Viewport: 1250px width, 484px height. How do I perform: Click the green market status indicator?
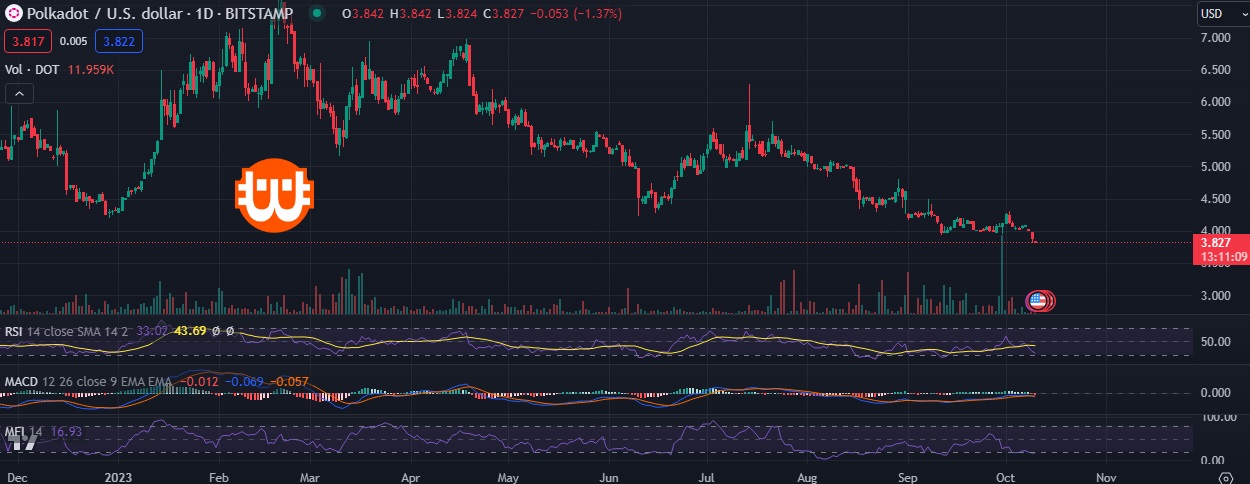[317, 14]
